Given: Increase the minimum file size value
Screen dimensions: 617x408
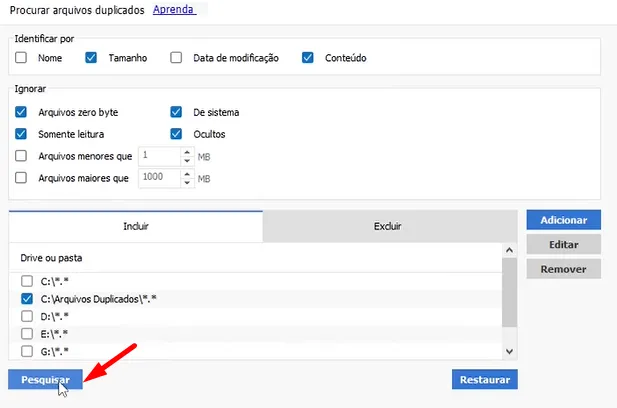Looking at the screenshot, I should (186, 152).
